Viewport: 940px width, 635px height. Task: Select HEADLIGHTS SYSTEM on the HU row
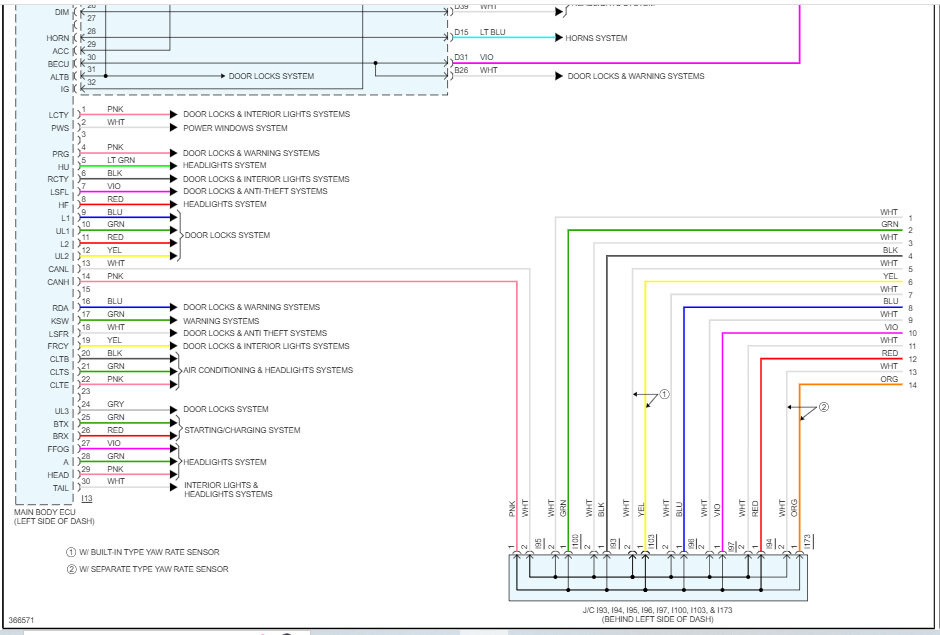point(225,165)
